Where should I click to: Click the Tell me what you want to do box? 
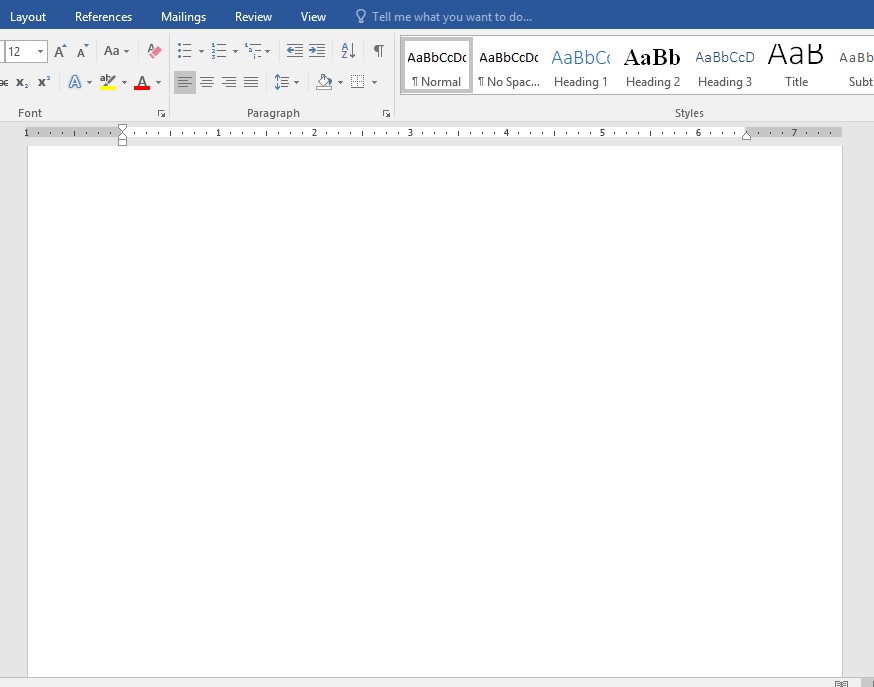[x=451, y=17]
